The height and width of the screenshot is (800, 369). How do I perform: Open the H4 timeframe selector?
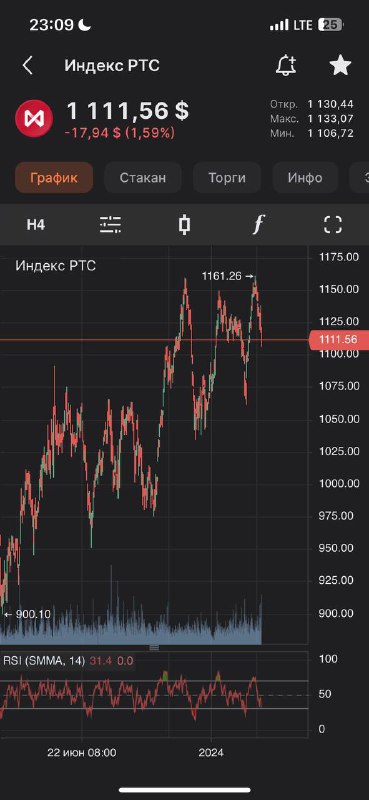[x=36, y=224]
